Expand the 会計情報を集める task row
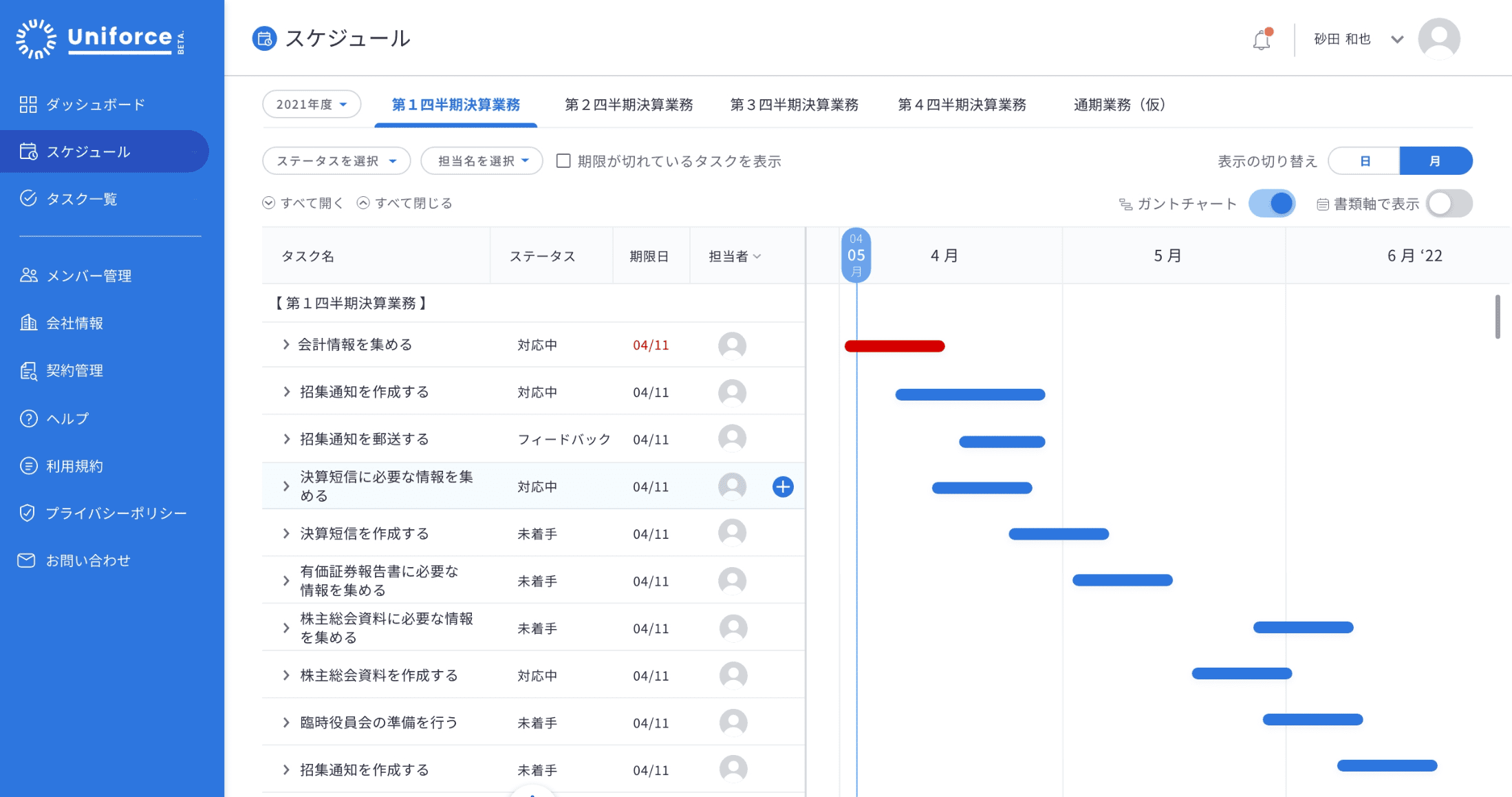The image size is (1512, 797). (286, 345)
